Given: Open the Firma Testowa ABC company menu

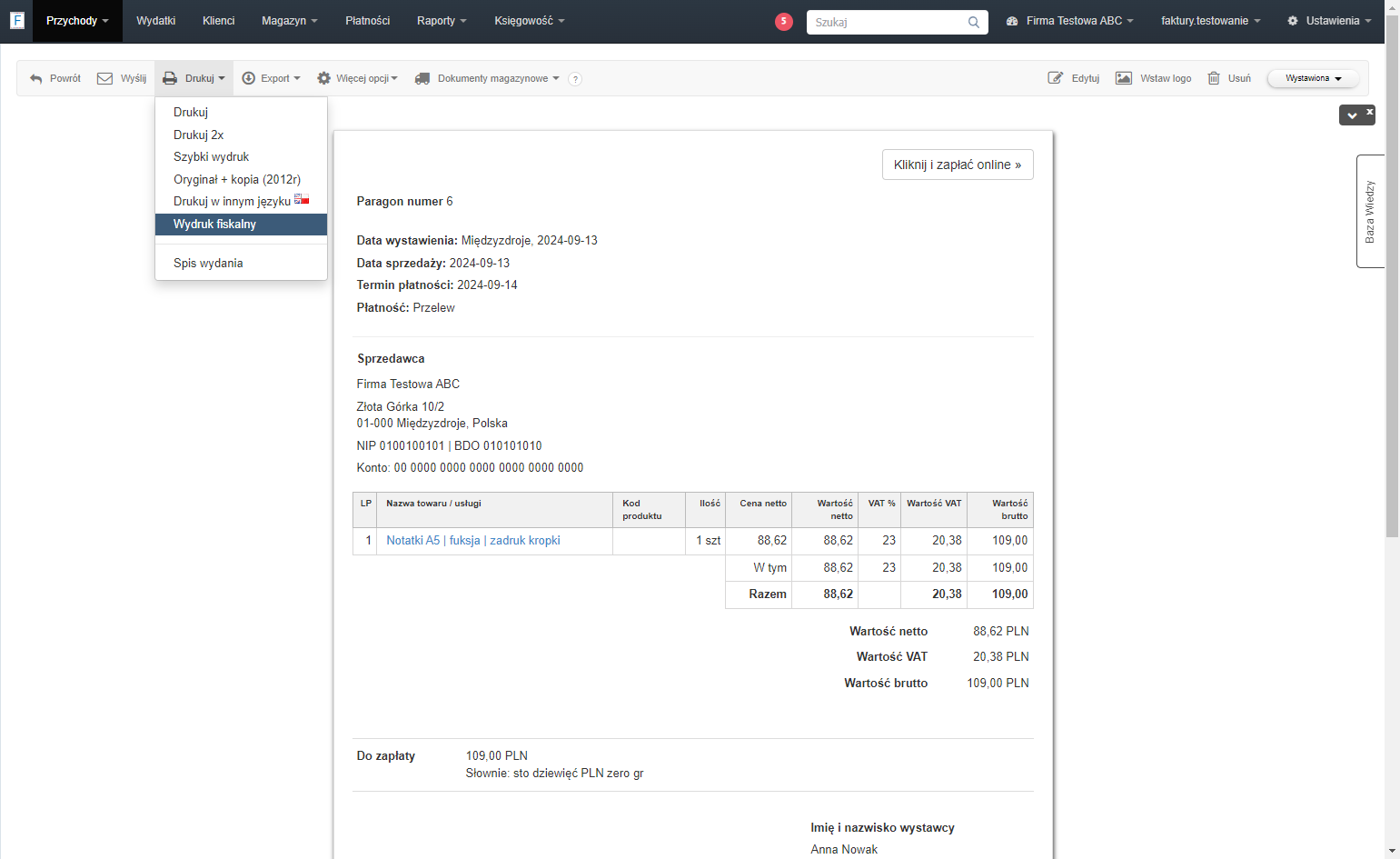Looking at the screenshot, I should coord(1070,21).
